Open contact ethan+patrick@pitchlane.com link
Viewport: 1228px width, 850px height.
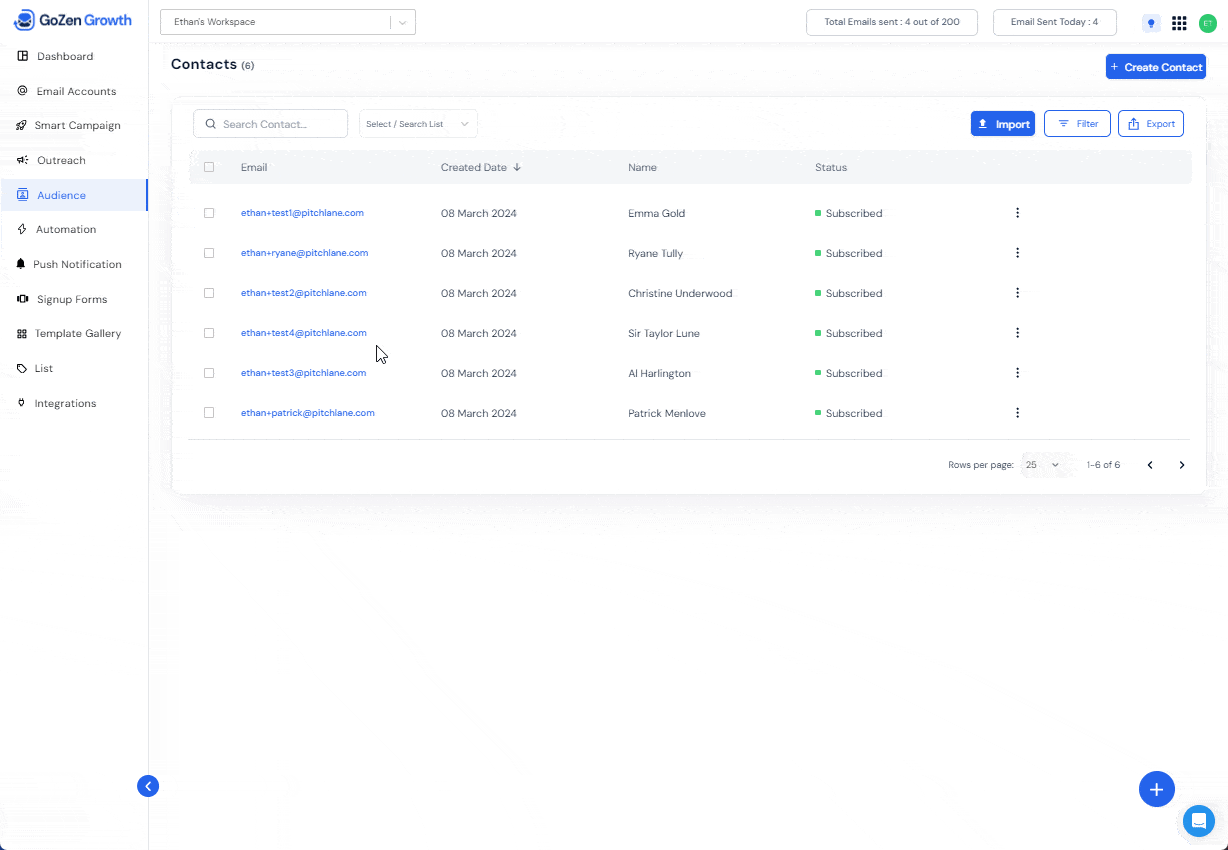pos(308,413)
